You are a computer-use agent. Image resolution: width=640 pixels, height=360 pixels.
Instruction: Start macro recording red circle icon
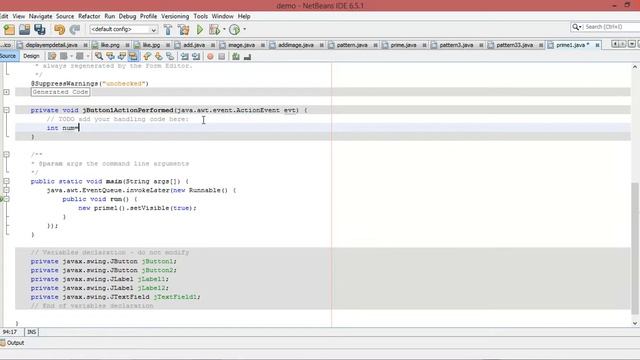[210, 56]
